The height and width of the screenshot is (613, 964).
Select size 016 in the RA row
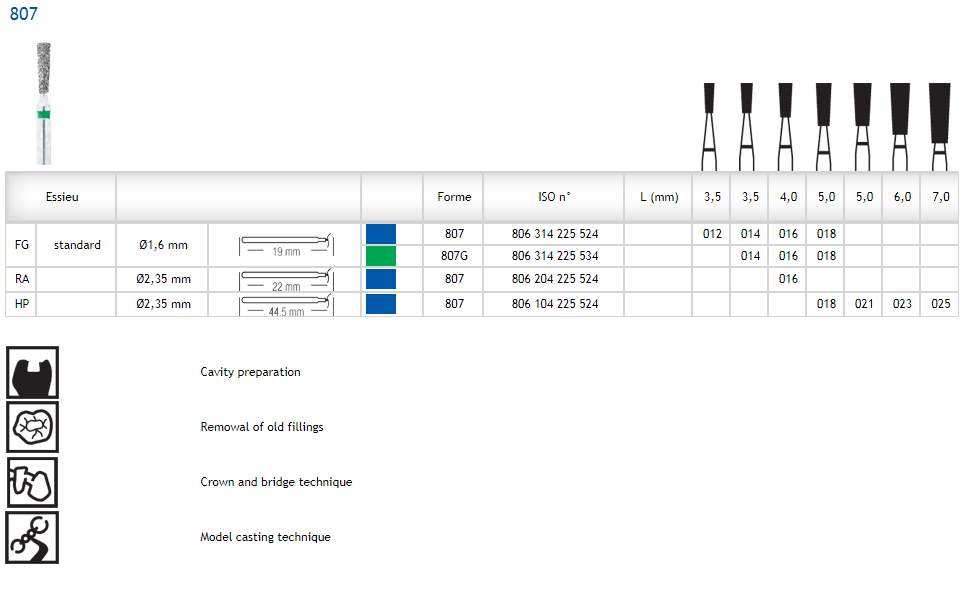(x=788, y=280)
